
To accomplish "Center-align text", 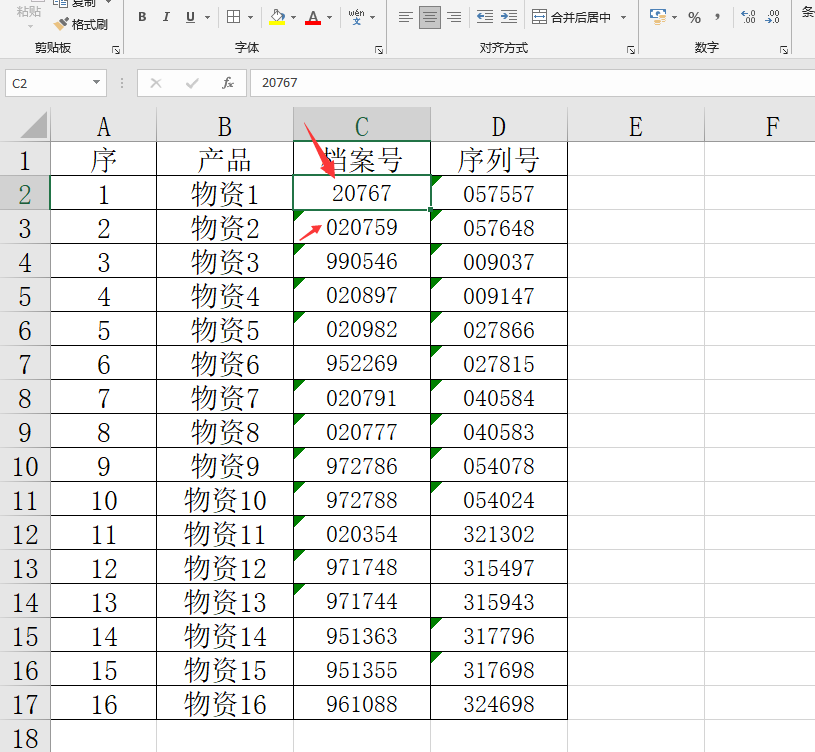I will (430, 17).
